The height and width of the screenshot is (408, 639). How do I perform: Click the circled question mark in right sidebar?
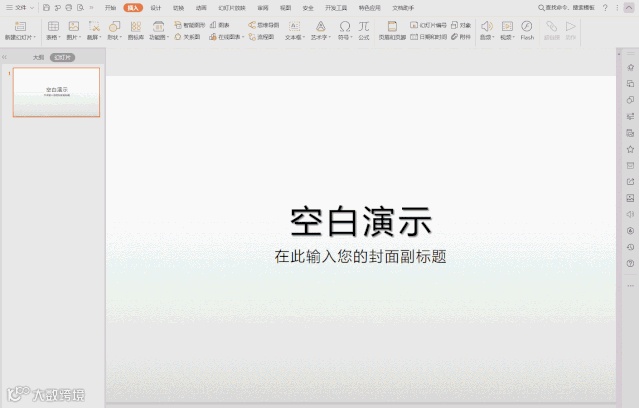point(630,263)
